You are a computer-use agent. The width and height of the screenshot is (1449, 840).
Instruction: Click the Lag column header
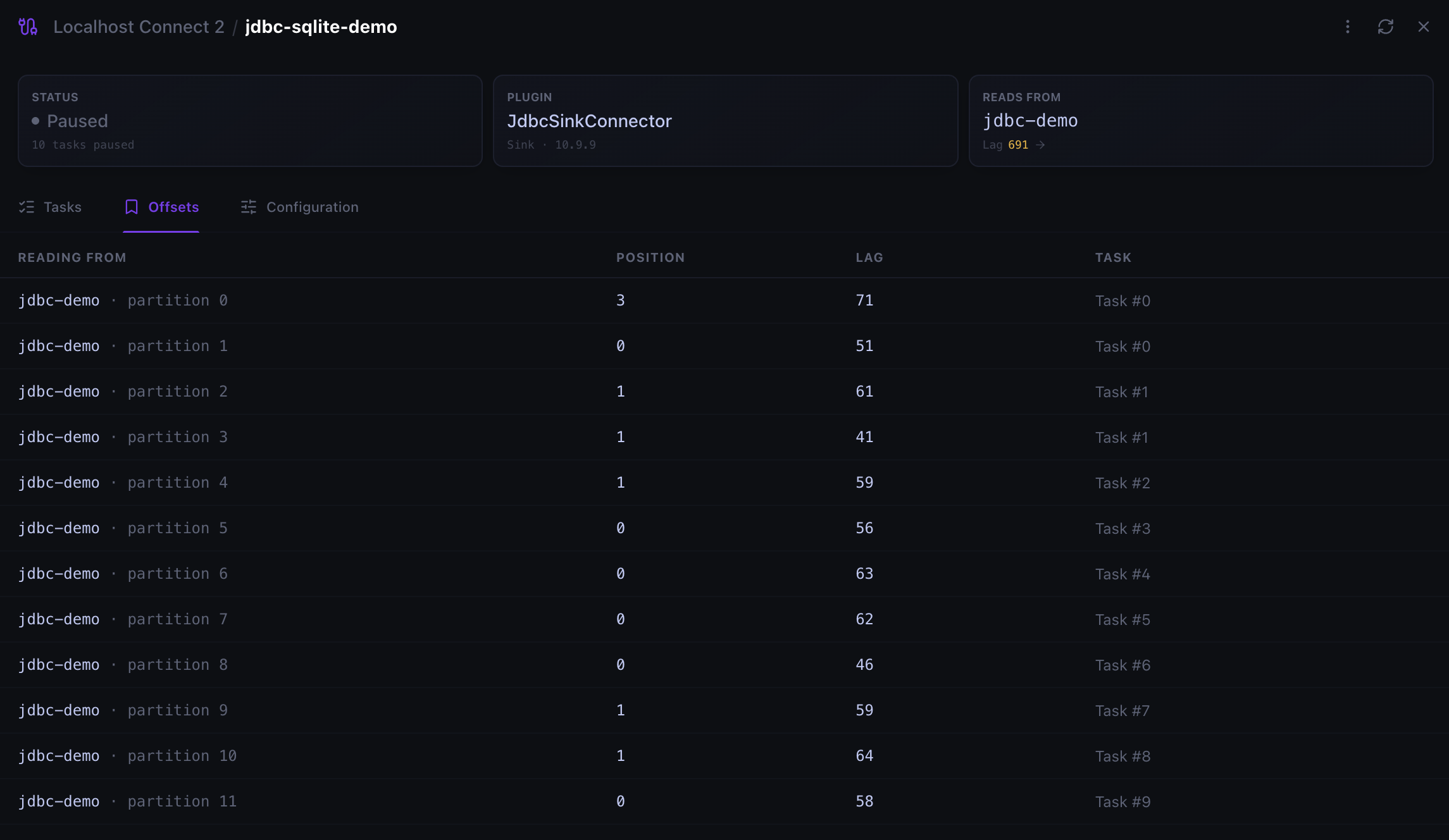click(869, 257)
